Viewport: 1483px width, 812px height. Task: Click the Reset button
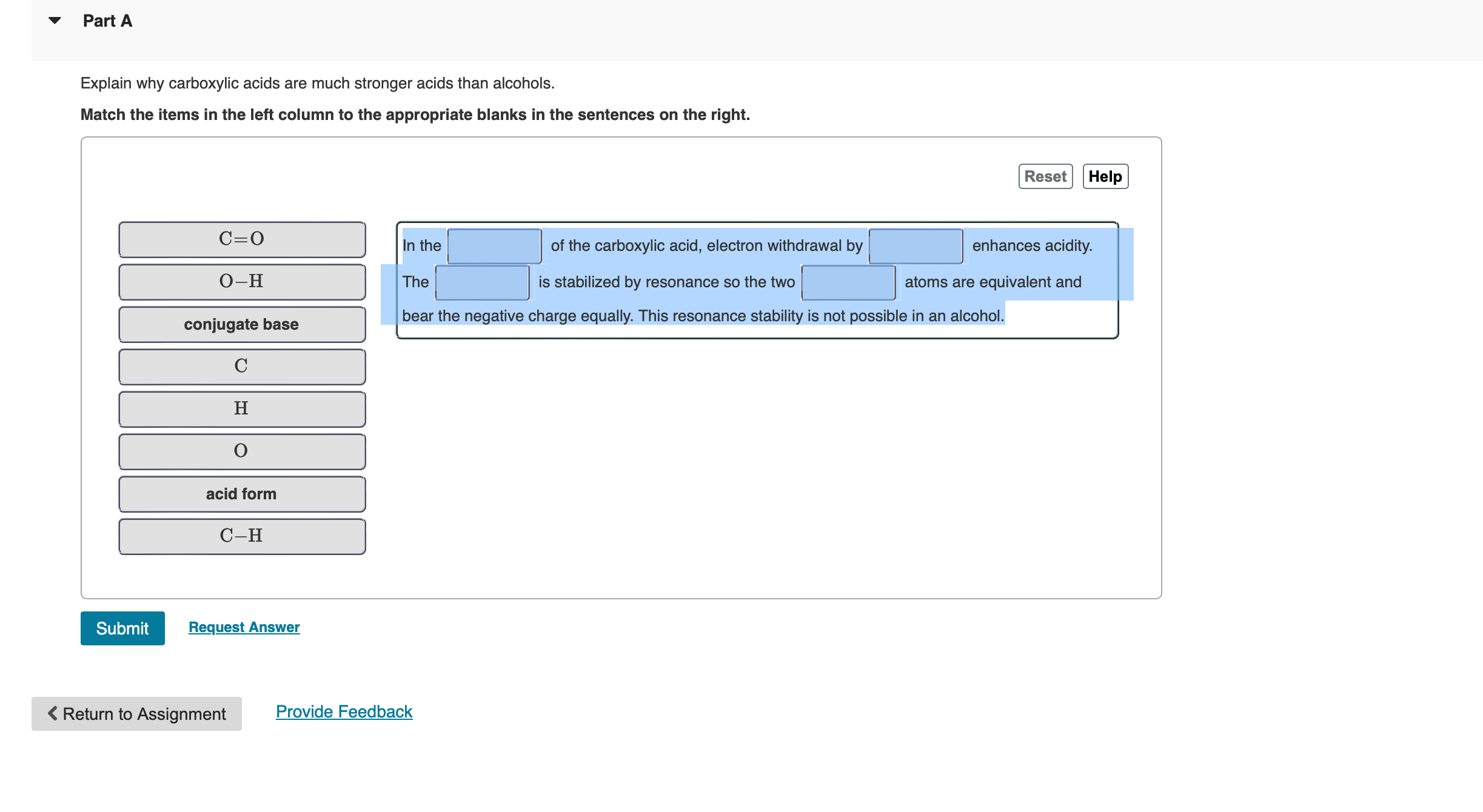(x=1045, y=176)
